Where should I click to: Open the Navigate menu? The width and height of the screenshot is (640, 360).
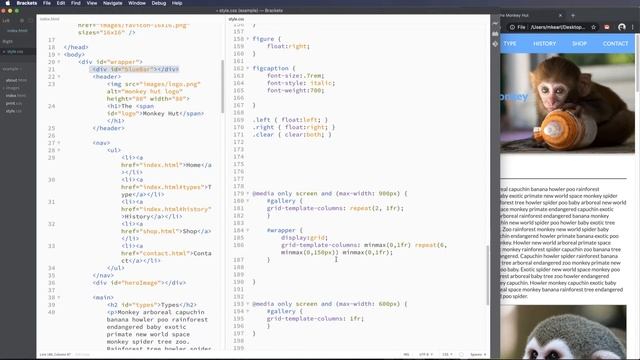point(113,3)
